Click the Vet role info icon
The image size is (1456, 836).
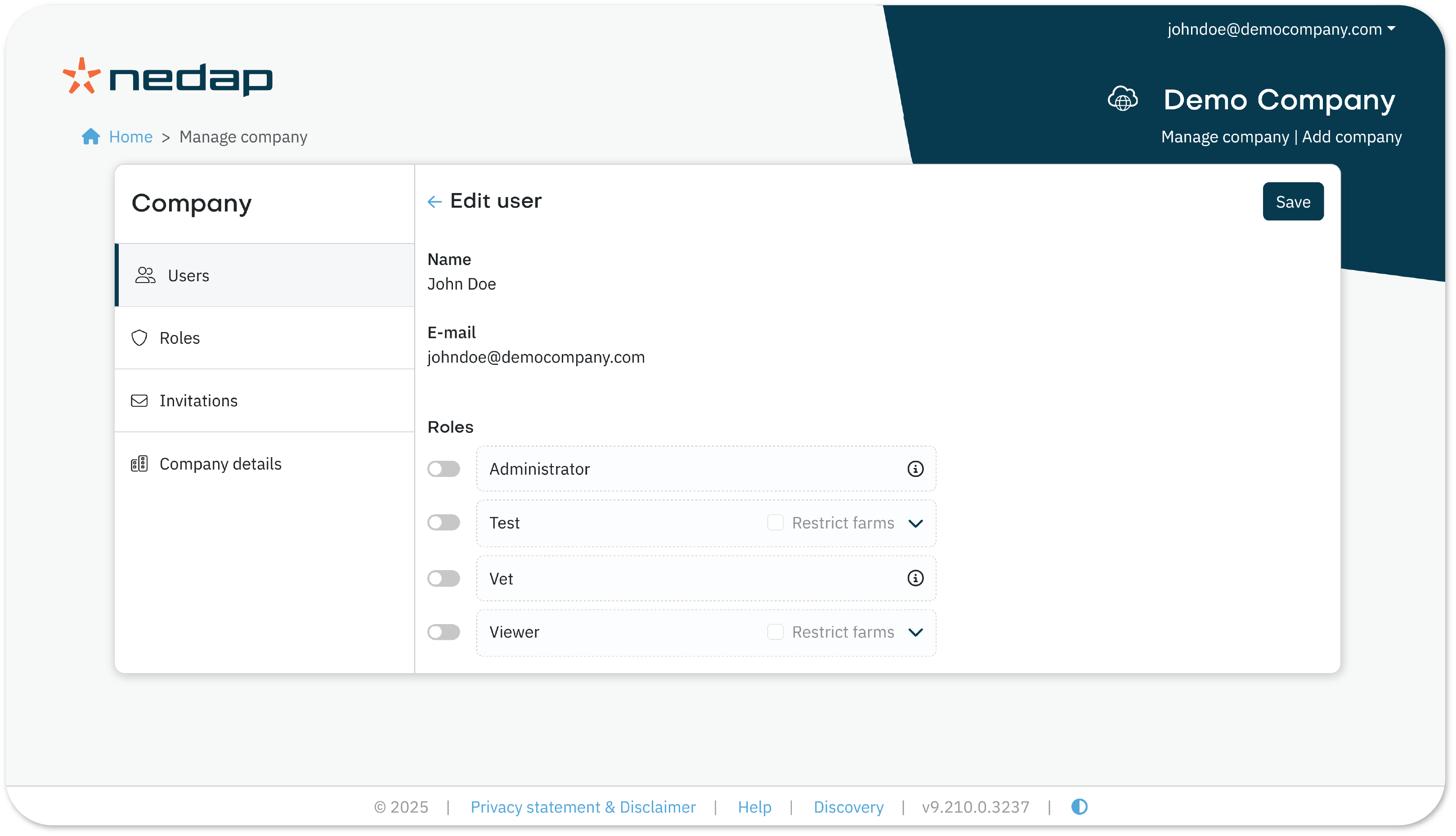915,578
